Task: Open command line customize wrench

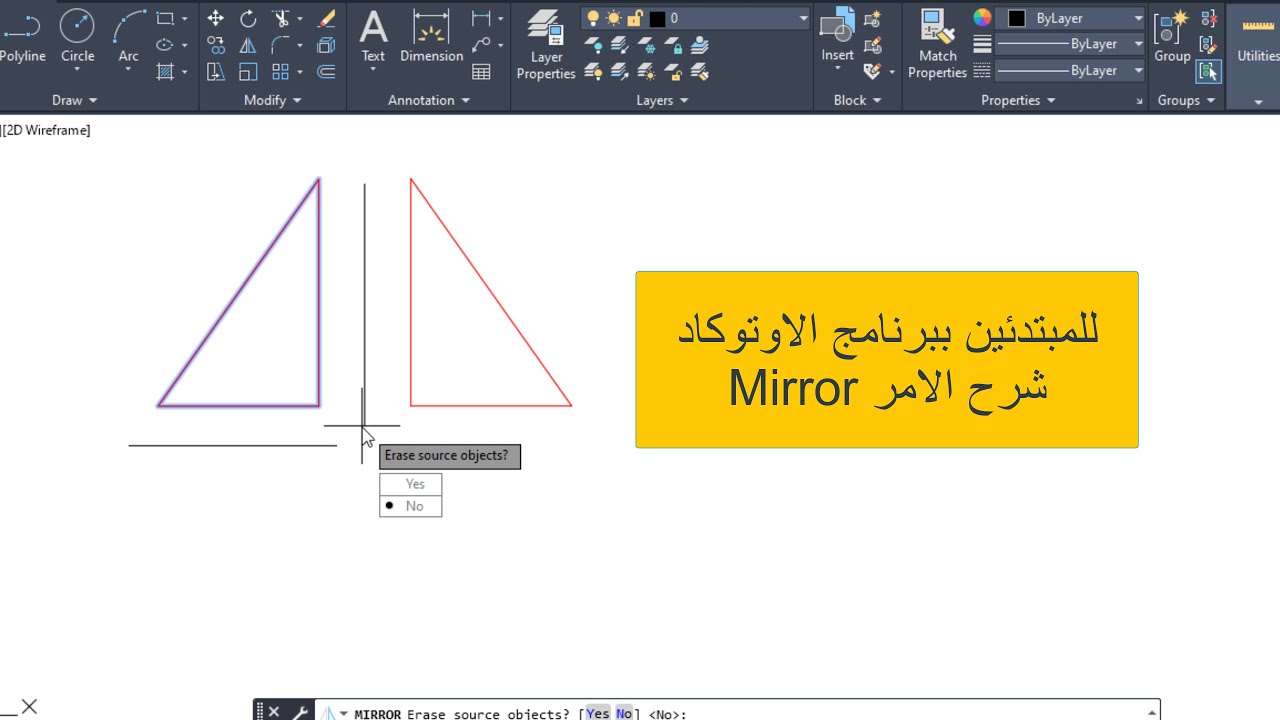Action: (x=300, y=712)
